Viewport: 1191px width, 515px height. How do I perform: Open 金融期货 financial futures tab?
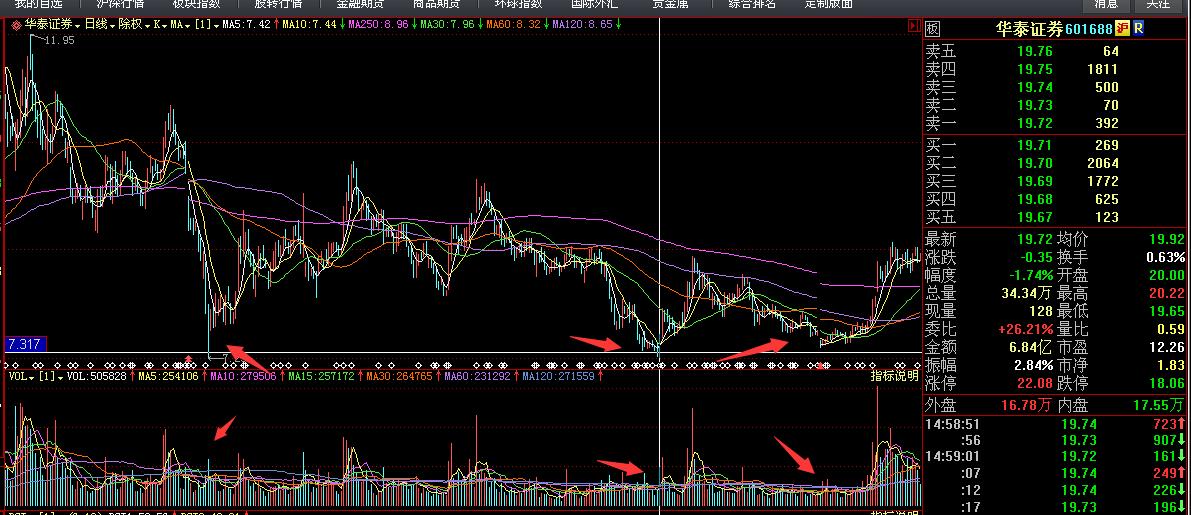pos(360,4)
